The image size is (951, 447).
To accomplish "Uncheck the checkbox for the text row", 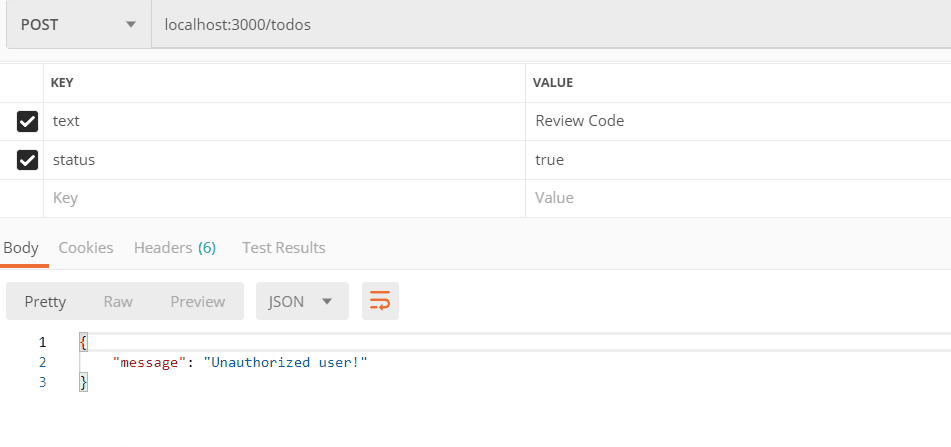I will coord(28,121).
